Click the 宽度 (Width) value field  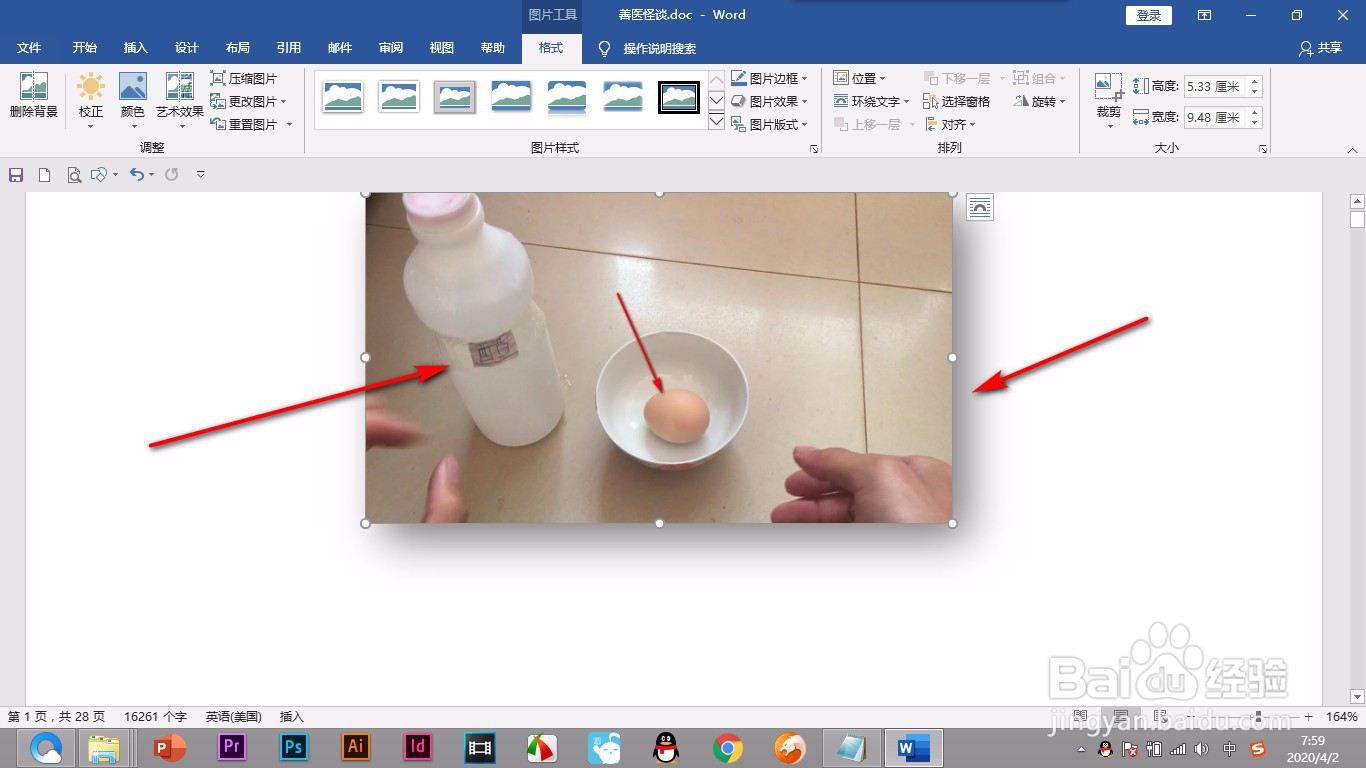pyautogui.click(x=1214, y=118)
